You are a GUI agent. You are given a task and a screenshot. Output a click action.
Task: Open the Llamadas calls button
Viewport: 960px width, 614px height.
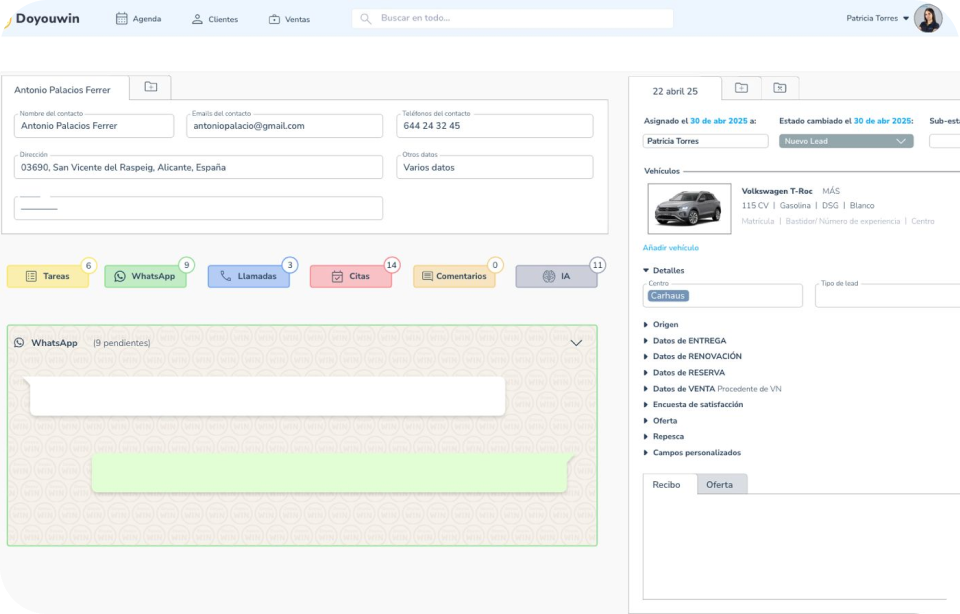[x=249, y=276]
